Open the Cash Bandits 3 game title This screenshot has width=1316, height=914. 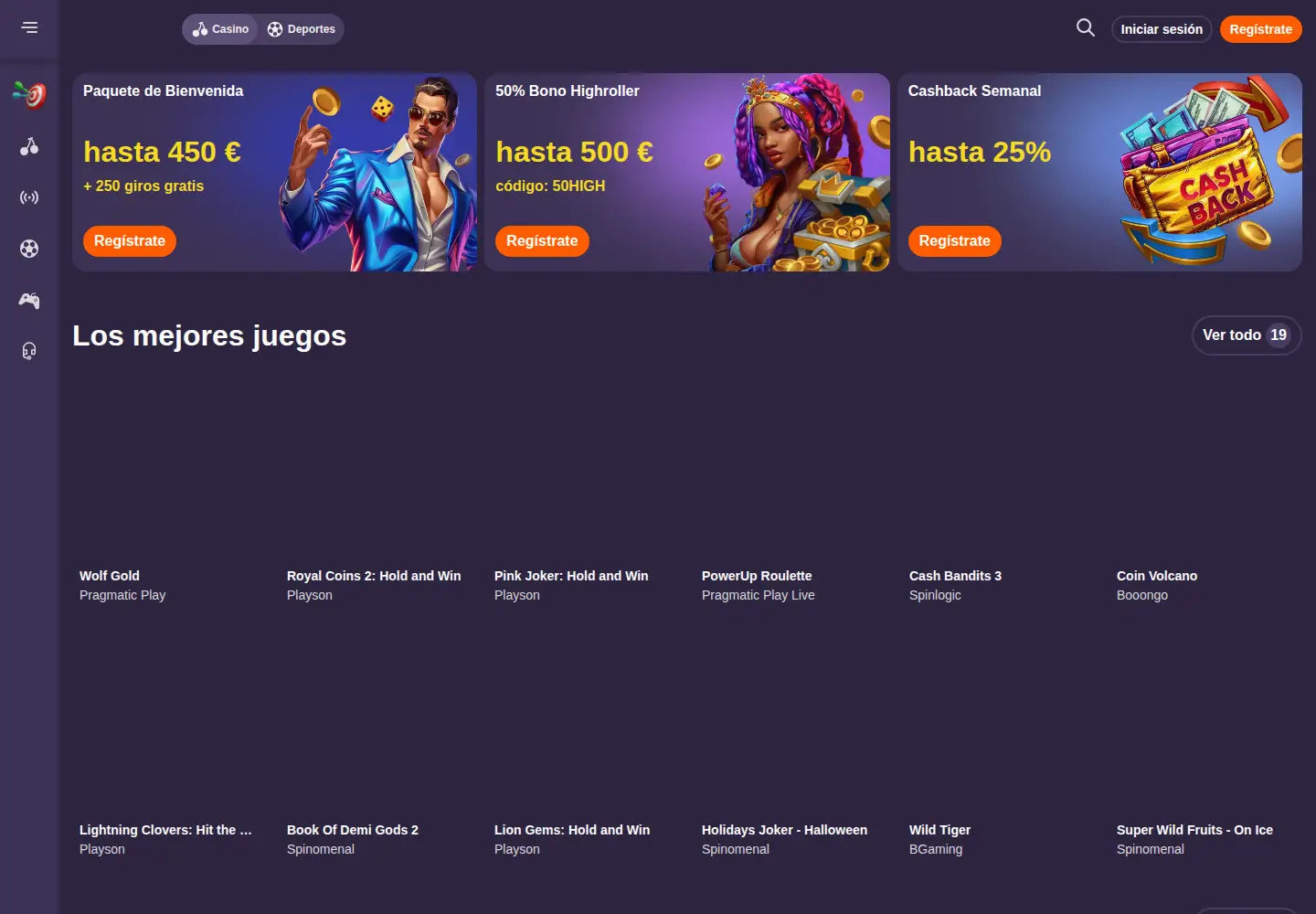pos(955,576)
